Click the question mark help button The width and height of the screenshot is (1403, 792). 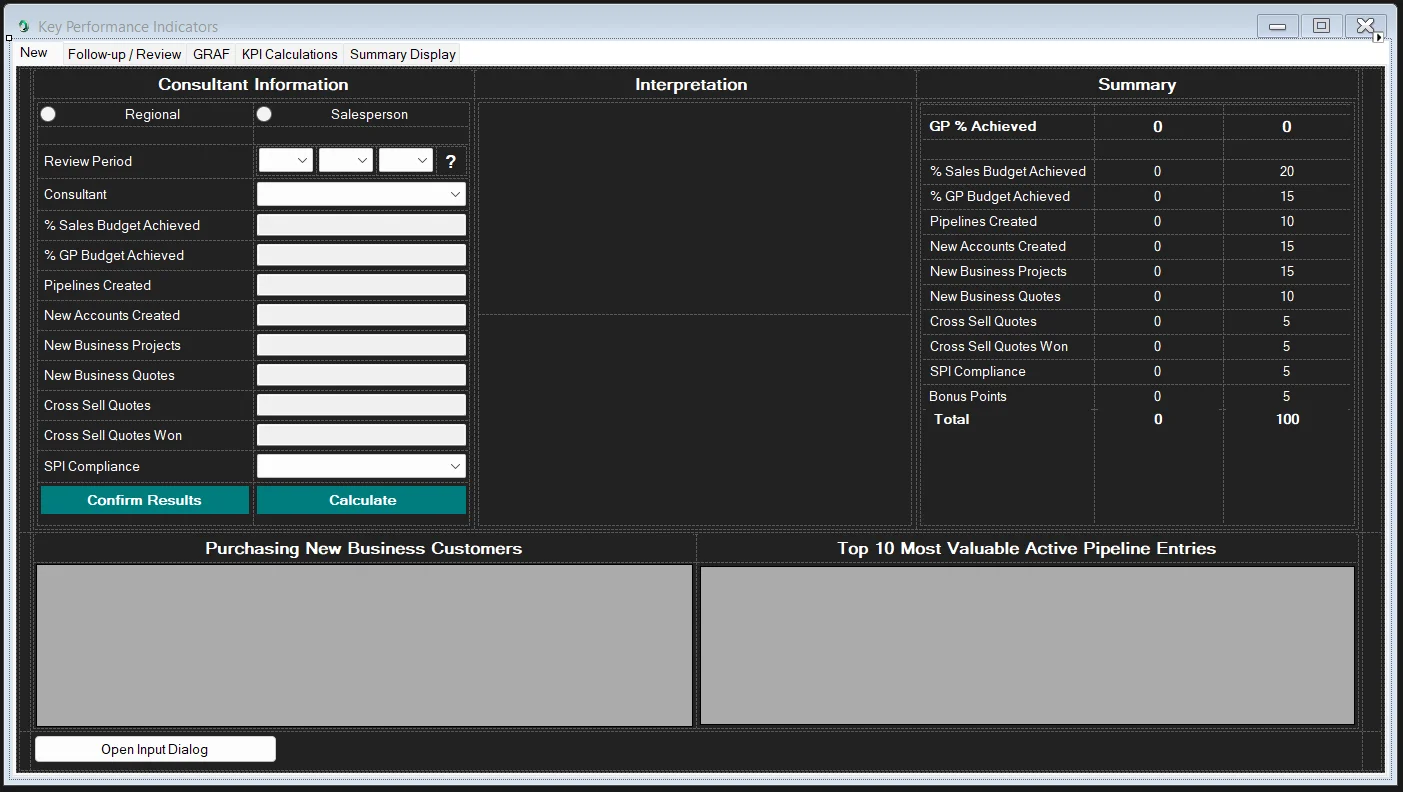[451, 161]
